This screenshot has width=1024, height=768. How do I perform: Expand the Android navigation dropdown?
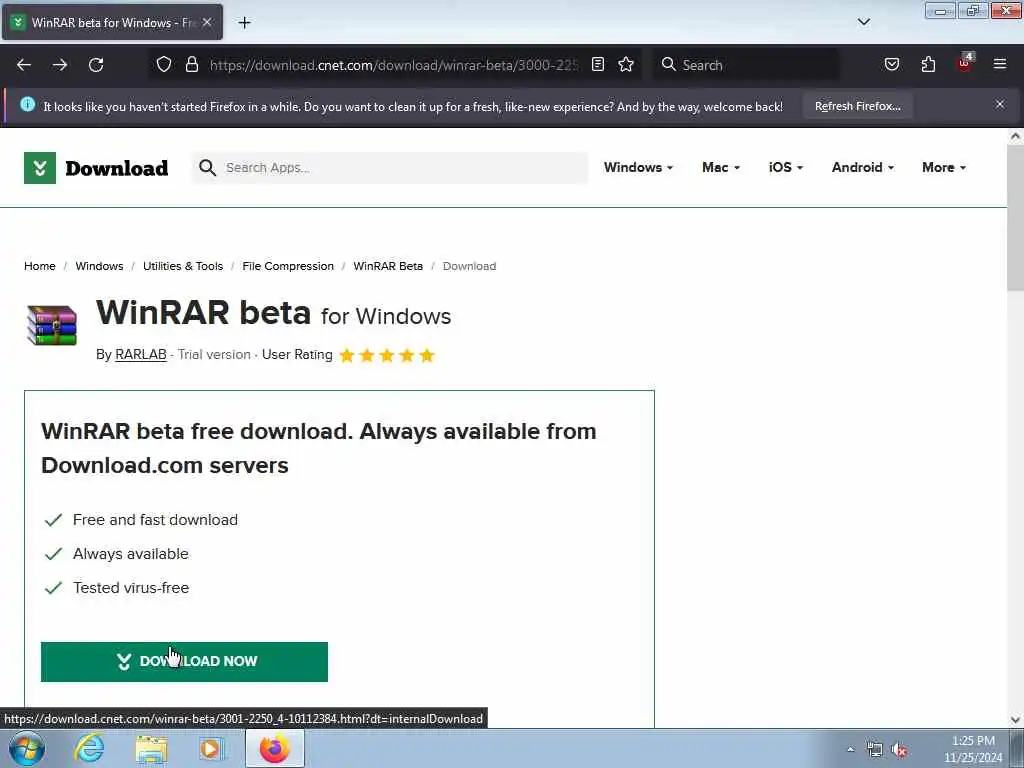863,167
